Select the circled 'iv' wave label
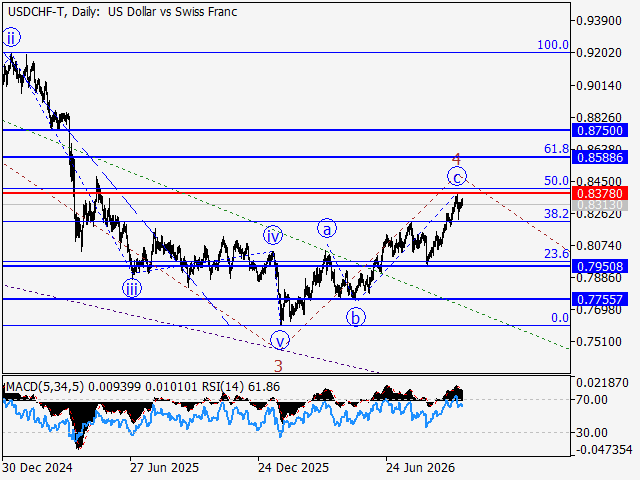 pos(273,236)
